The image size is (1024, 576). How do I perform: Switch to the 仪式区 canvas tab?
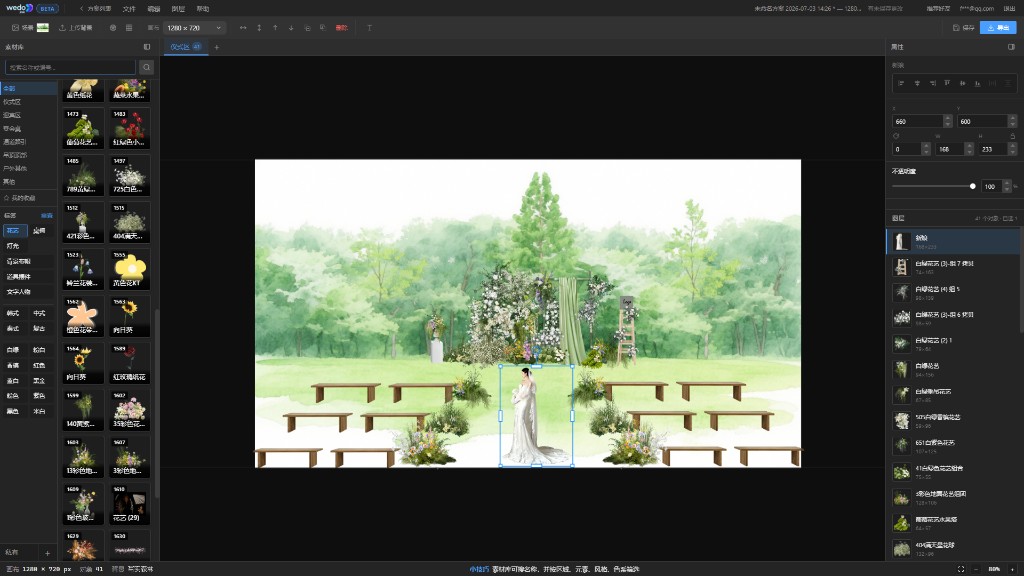pos(185,47)
